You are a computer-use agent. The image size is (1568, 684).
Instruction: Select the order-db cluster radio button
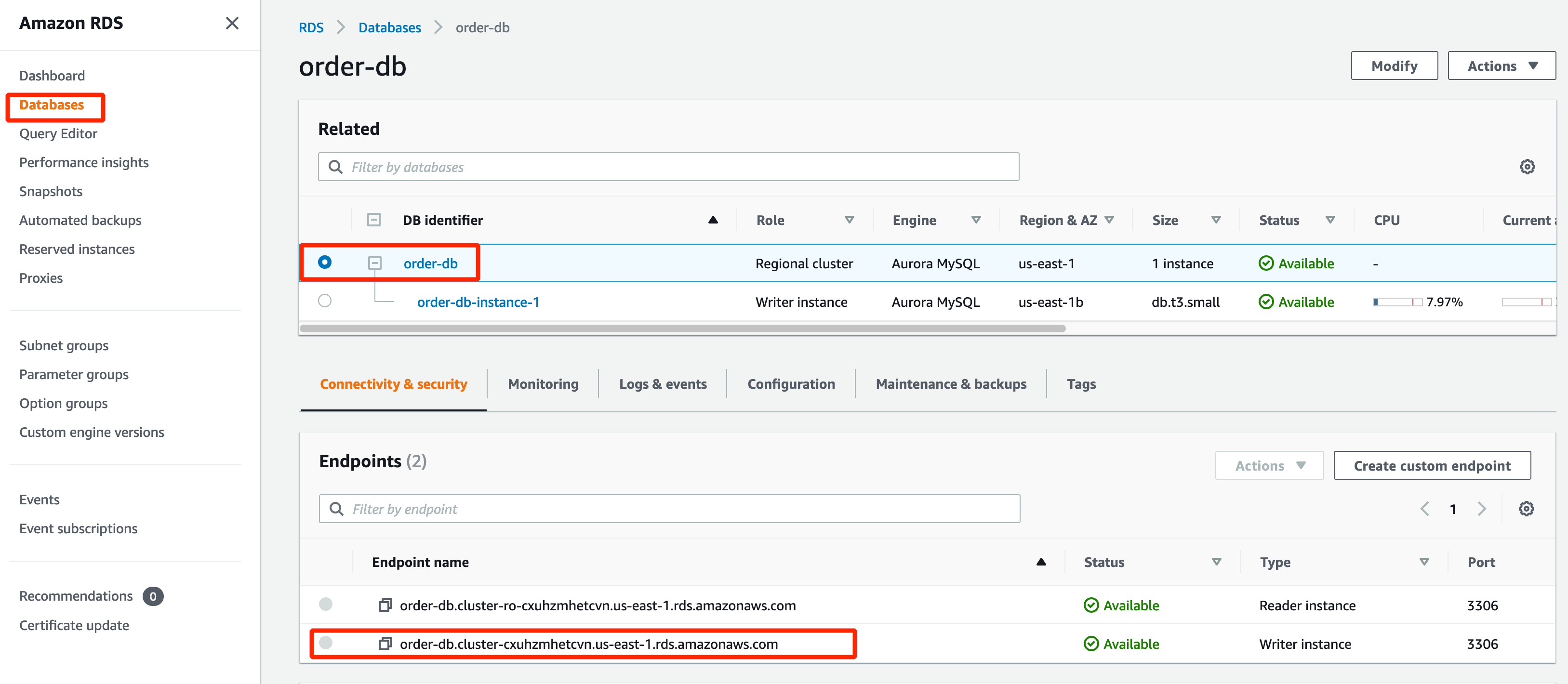[324, 262]
